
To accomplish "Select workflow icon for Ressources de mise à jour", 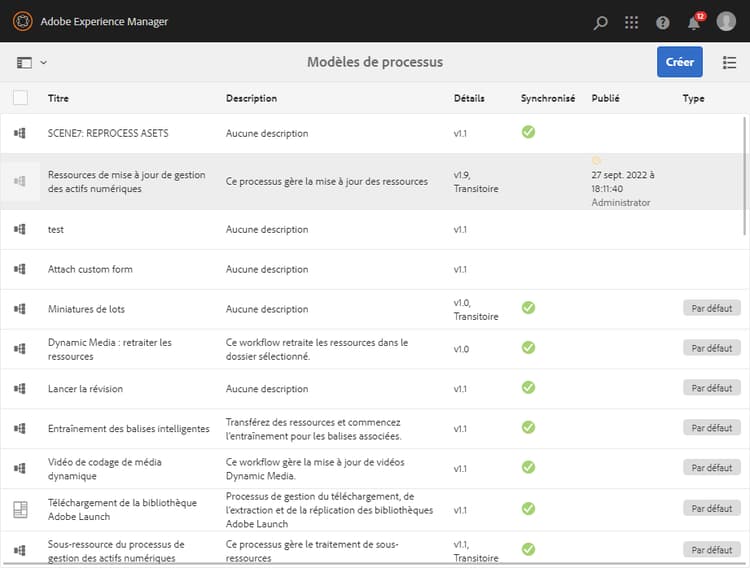I will point(20,181).
